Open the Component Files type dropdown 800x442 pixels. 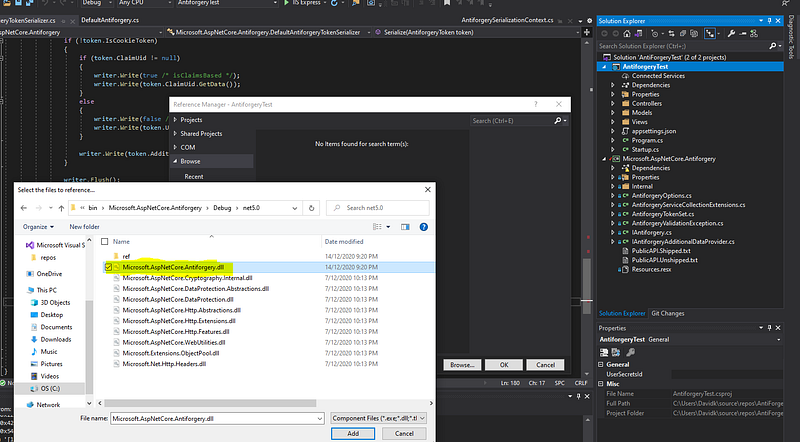pos(379,419)
